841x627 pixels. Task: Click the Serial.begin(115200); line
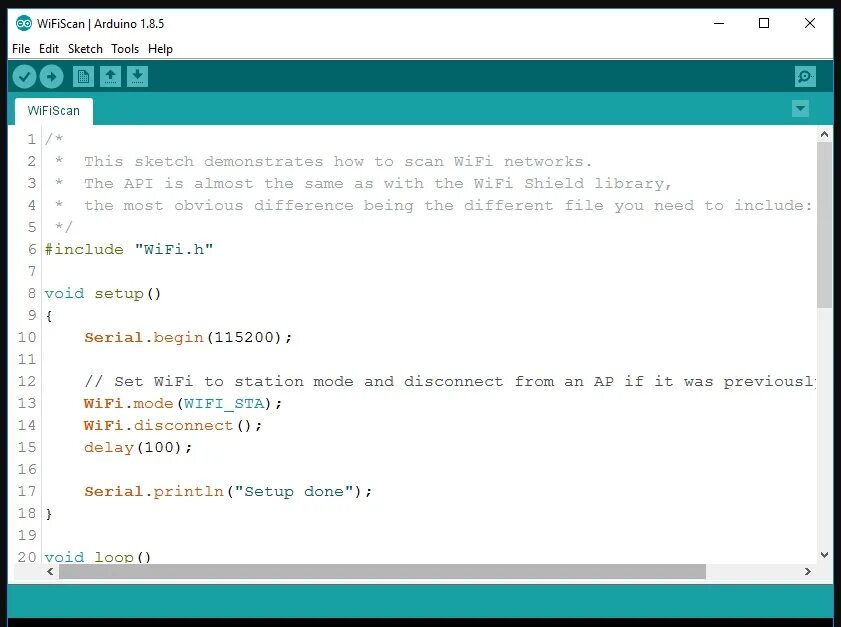(188, 337)
